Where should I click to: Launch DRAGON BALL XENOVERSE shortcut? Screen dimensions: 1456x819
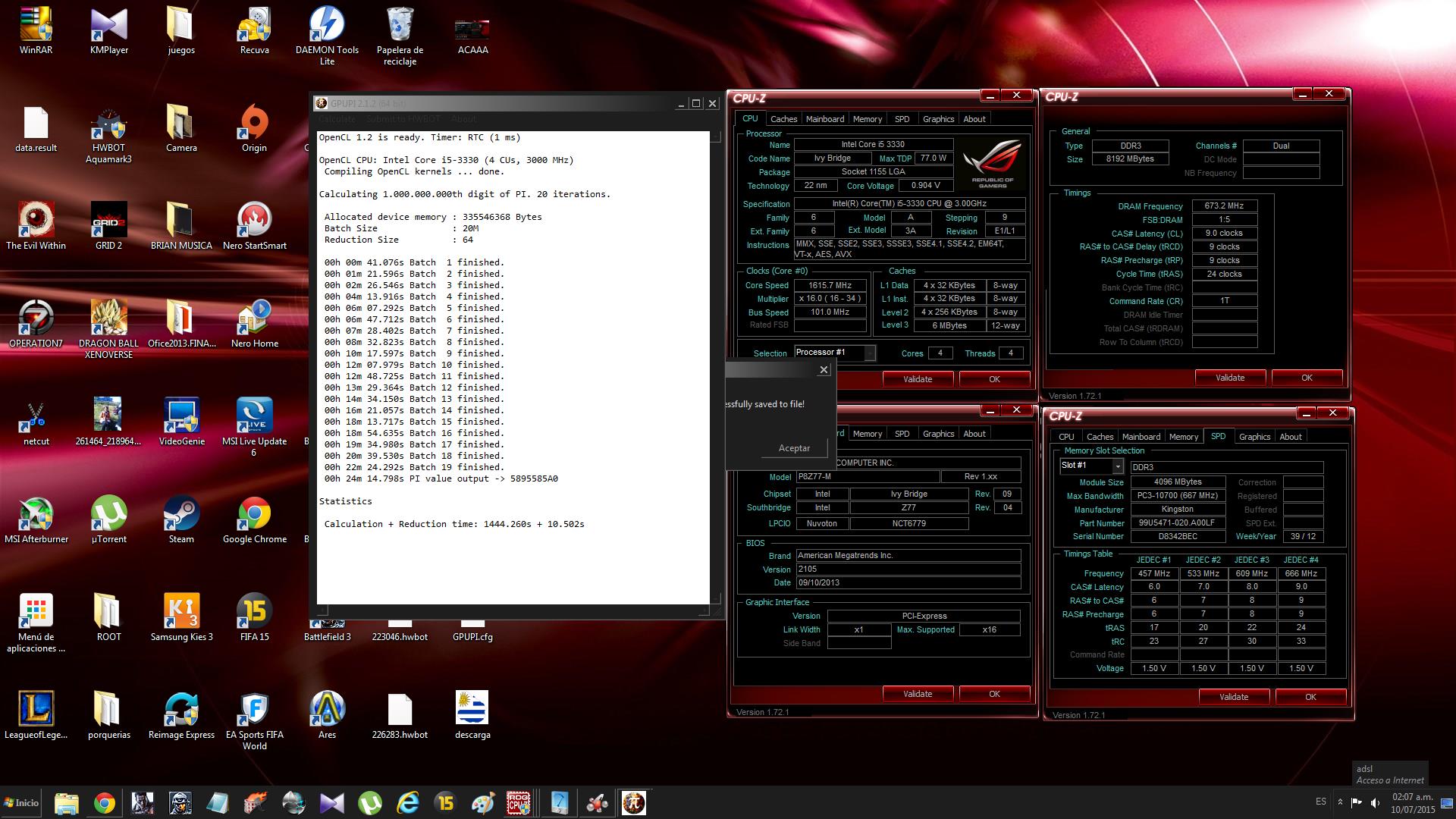(108, 329)
